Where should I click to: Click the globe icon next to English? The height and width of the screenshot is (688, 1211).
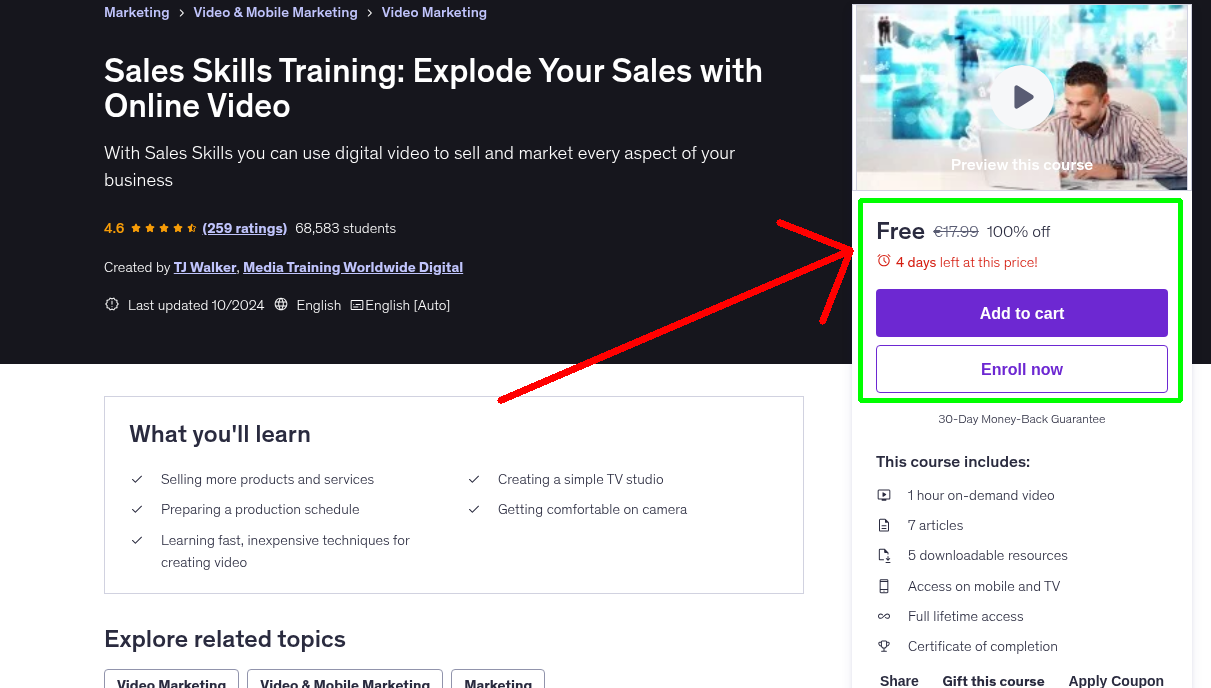(x=280, y=305)
